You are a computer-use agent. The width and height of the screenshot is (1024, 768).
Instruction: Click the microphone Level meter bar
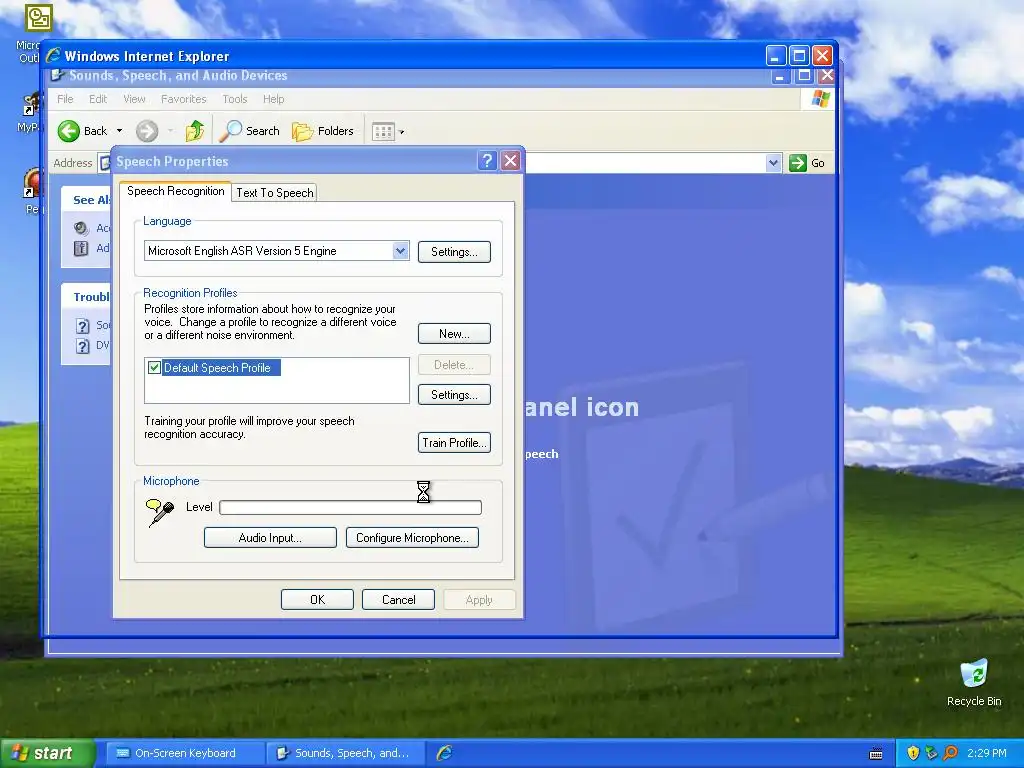pos(351,507)
